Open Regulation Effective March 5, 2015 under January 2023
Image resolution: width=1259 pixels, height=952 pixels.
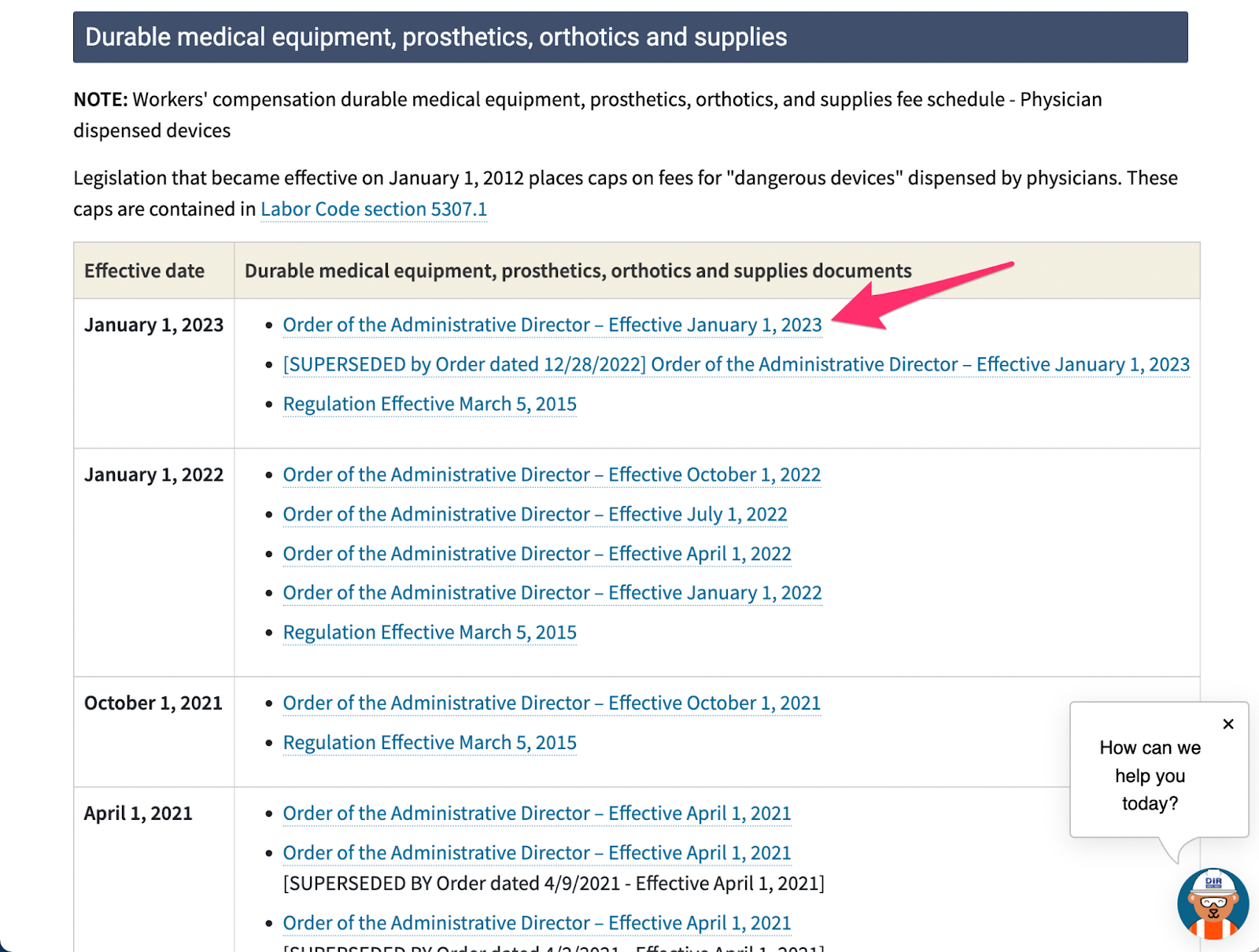click(x=430, y=404)
